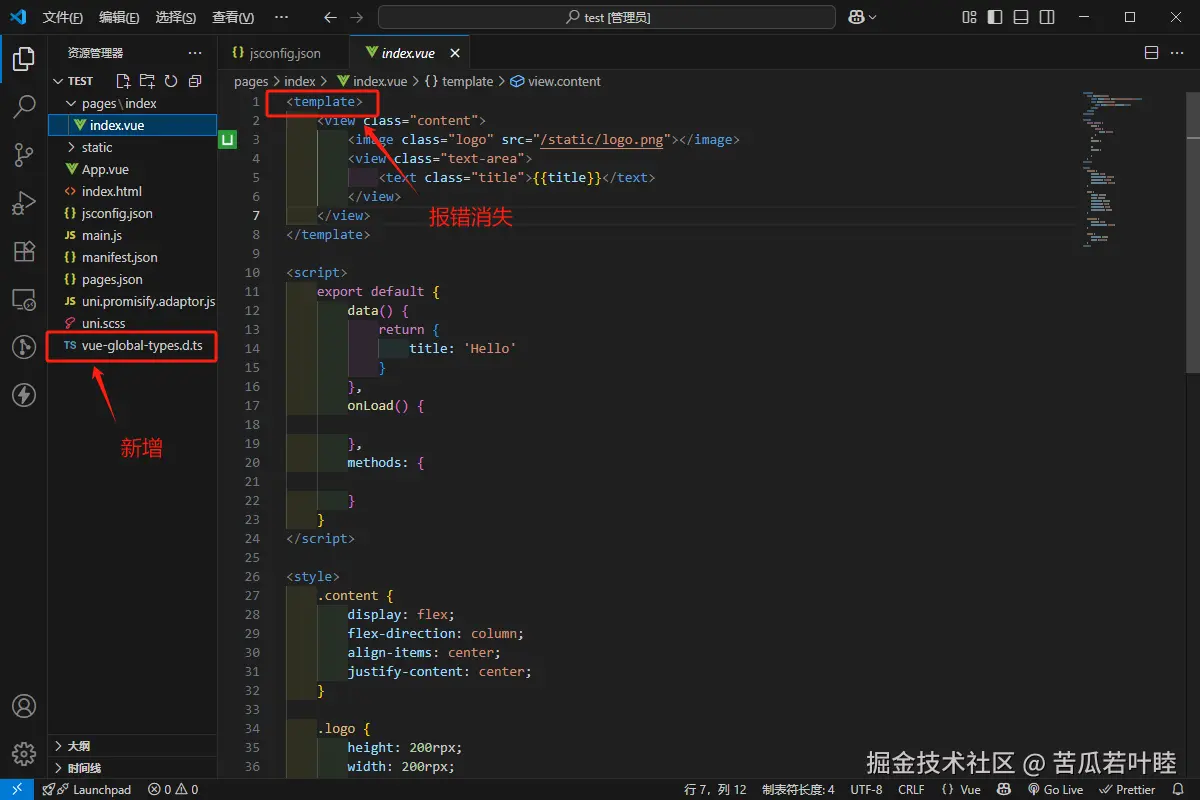Go forward using the navigation arrow
The image size is (1200, 800).
tap(359, 17)
